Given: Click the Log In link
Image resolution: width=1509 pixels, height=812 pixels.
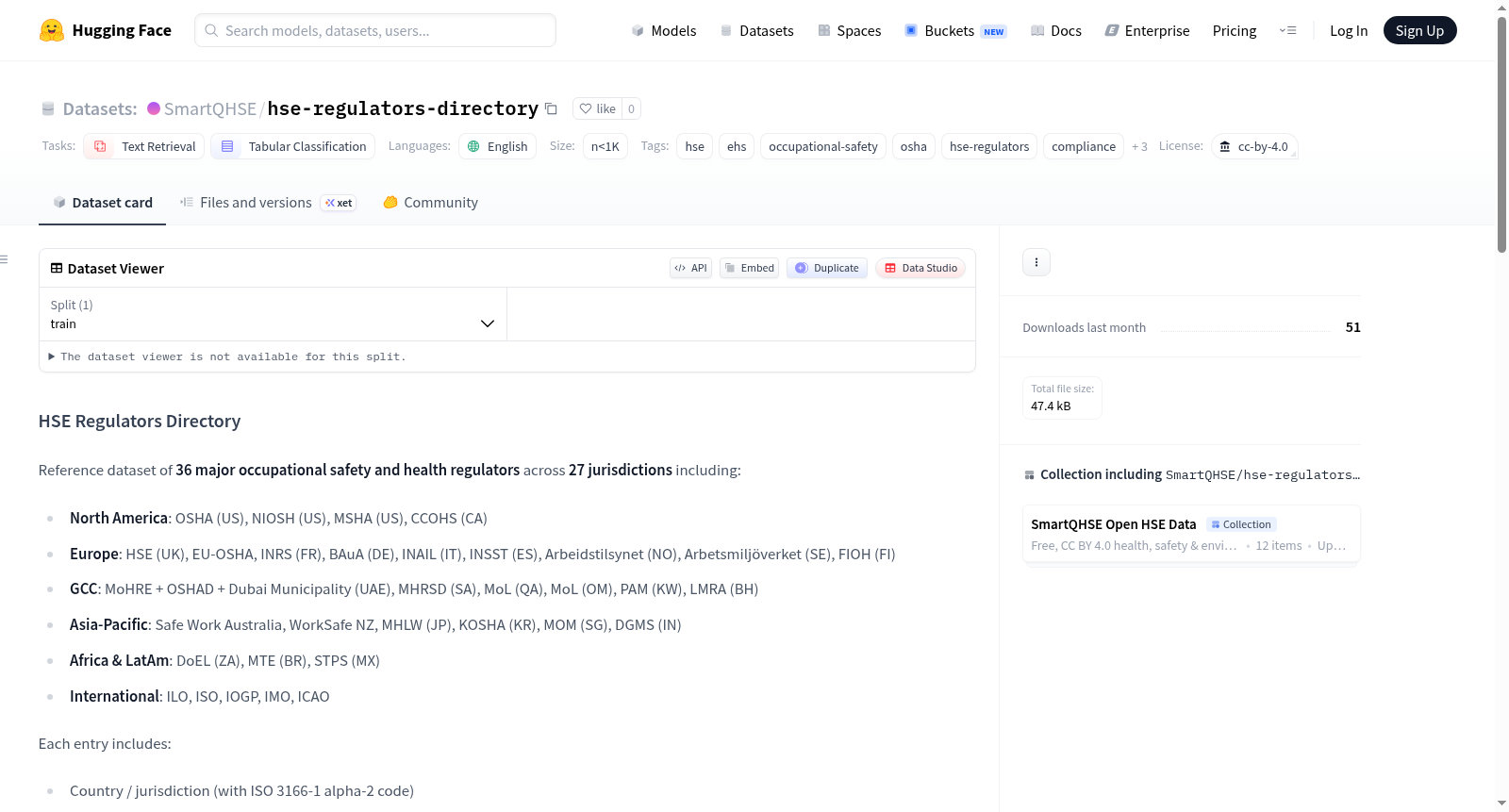Looking at the screenshot, I should tap(1349, 30).
